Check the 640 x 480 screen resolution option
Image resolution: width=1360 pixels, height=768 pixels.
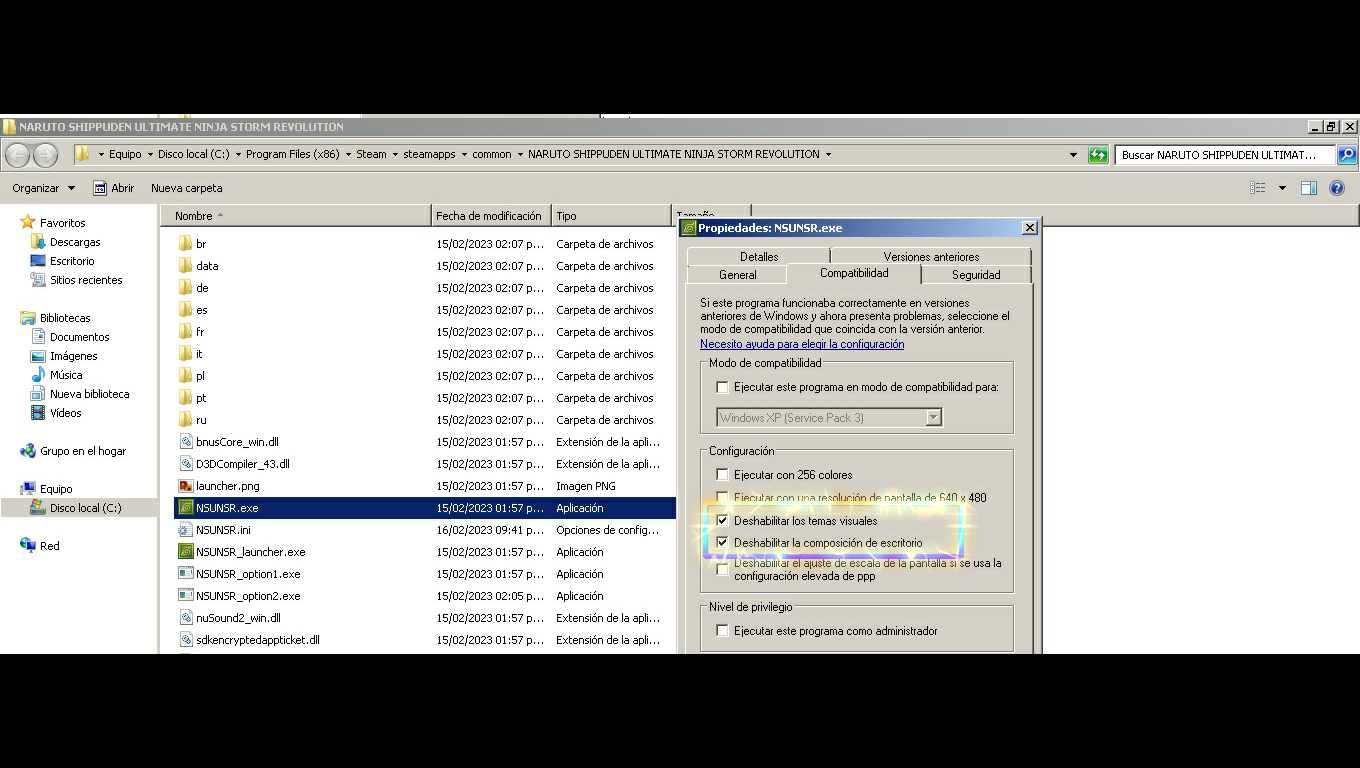[x=722, y=498]
